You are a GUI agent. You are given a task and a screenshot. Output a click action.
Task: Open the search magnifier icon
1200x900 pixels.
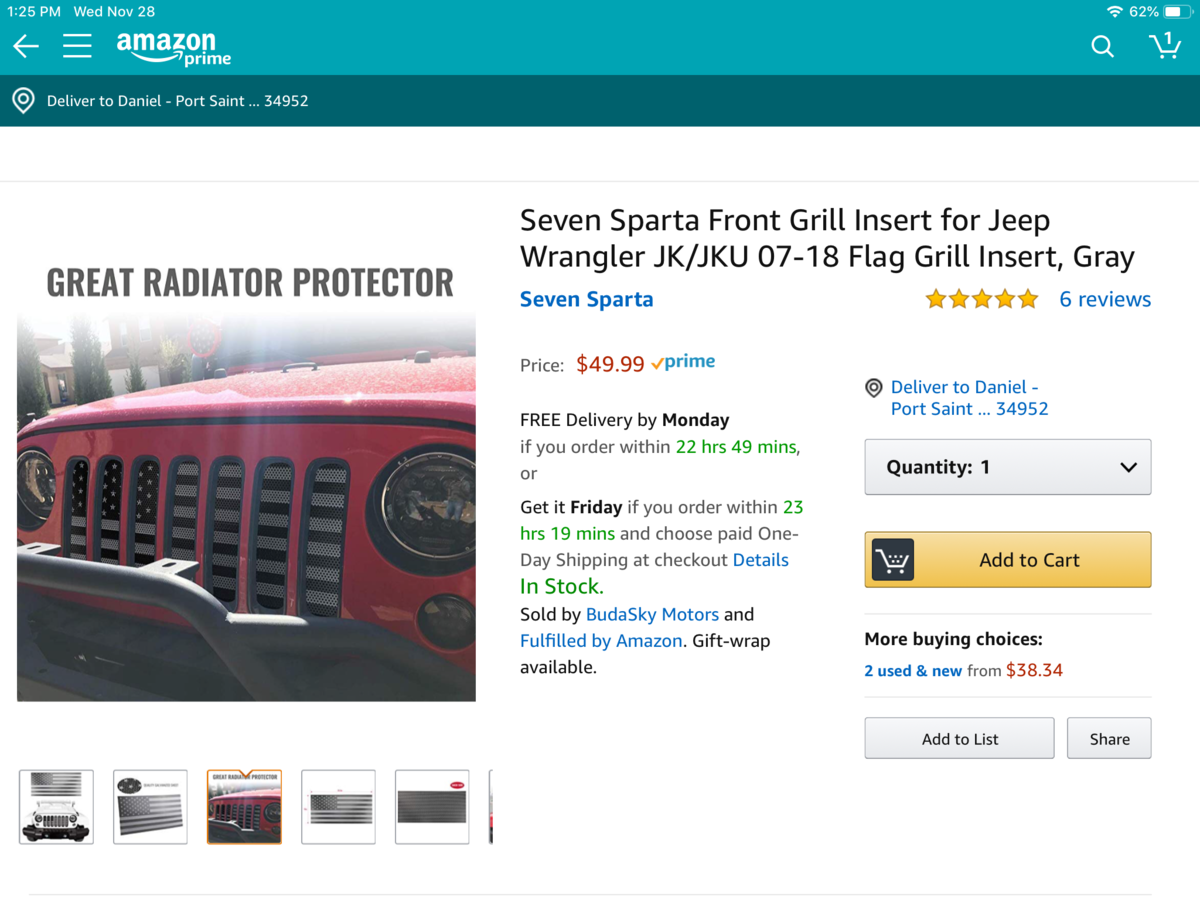[x=1102, y=46]
